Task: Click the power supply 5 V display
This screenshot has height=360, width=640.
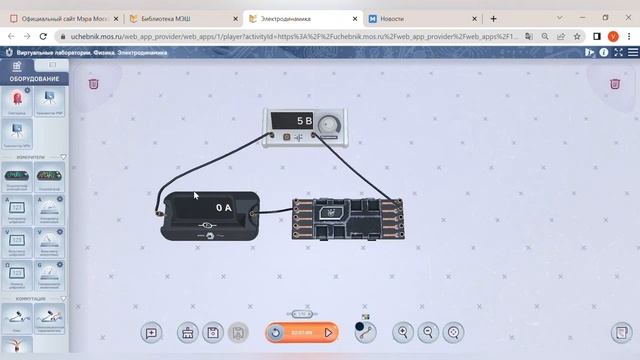Action: pos(292,121)
